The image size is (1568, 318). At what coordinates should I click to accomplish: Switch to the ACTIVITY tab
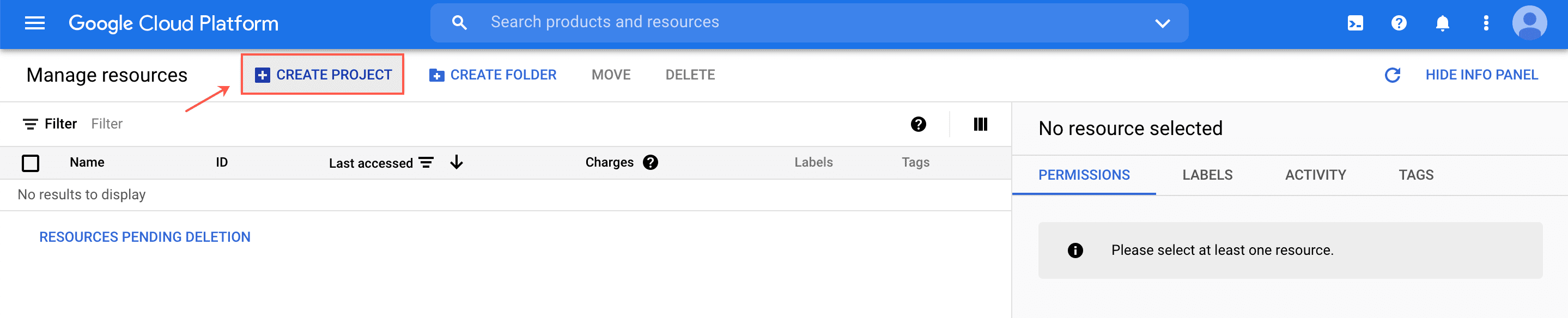[x=1316, y=174]
